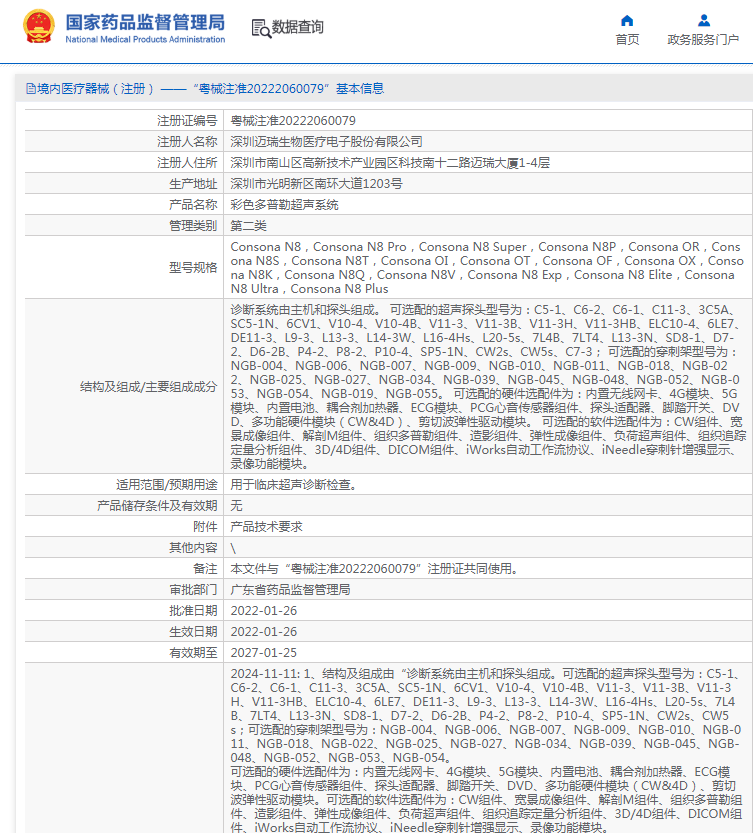Screen dimensions: 753x833
Task: Click the 境内医疗器械(注册) 基本信息 heading
Action: tap(205, 89)
